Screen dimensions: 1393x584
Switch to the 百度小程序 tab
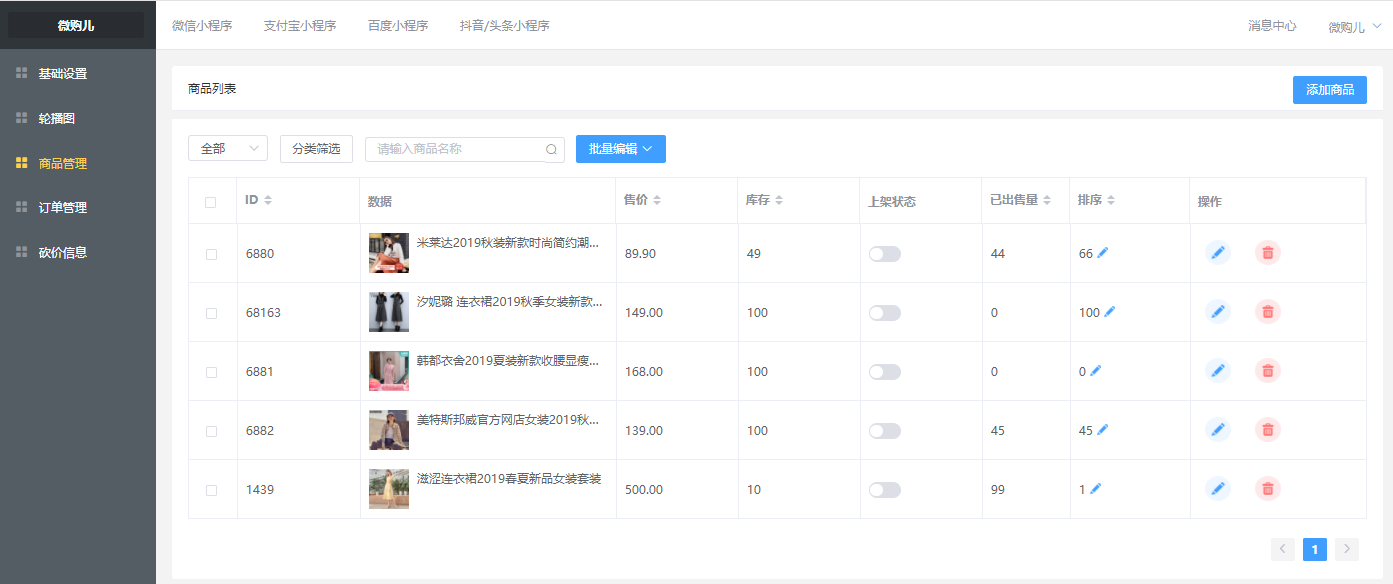point(398,26)
